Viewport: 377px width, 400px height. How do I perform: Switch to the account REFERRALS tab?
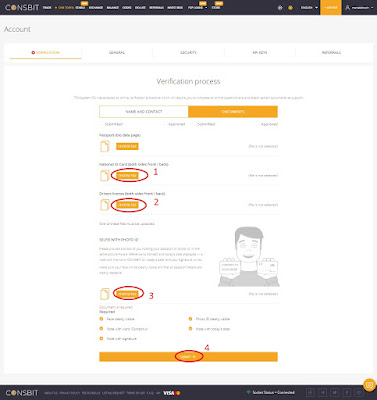pyautogui.click(x=331, y=52)
